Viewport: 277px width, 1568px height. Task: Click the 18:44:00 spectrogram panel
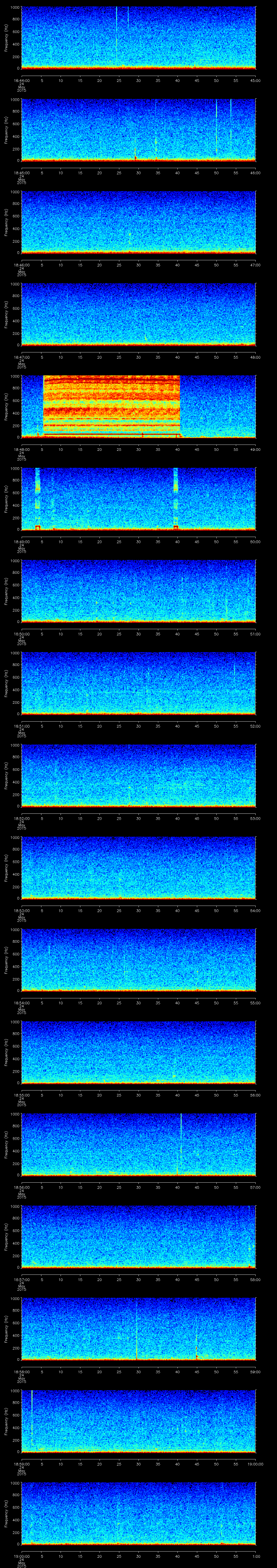point(138,38)
